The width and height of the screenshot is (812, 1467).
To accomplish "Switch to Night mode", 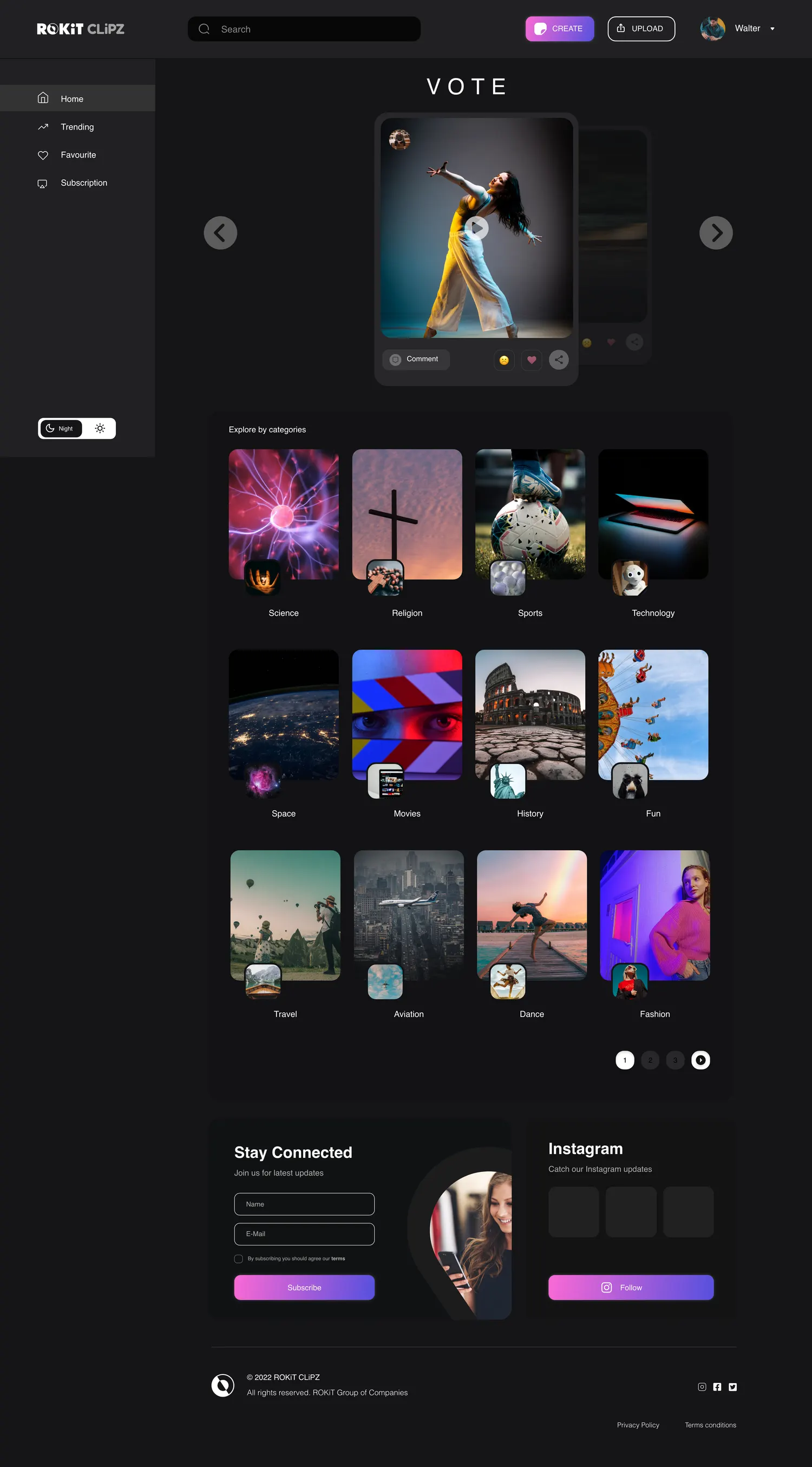I will click(x=61, y=428).
